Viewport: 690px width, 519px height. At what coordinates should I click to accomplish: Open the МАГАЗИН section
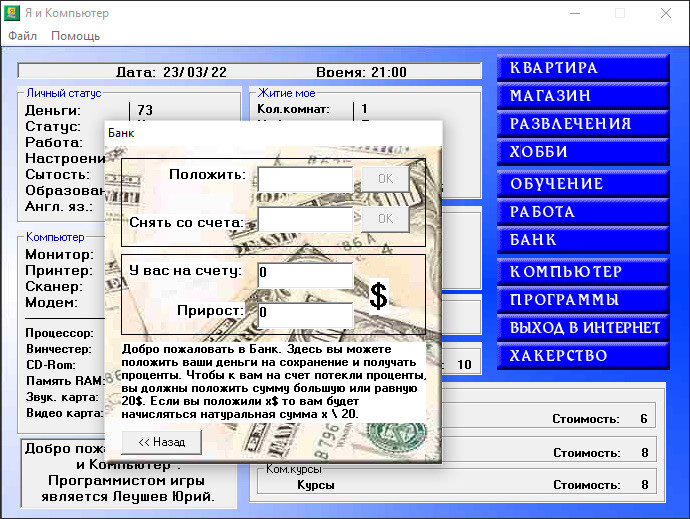click(583, 96)
